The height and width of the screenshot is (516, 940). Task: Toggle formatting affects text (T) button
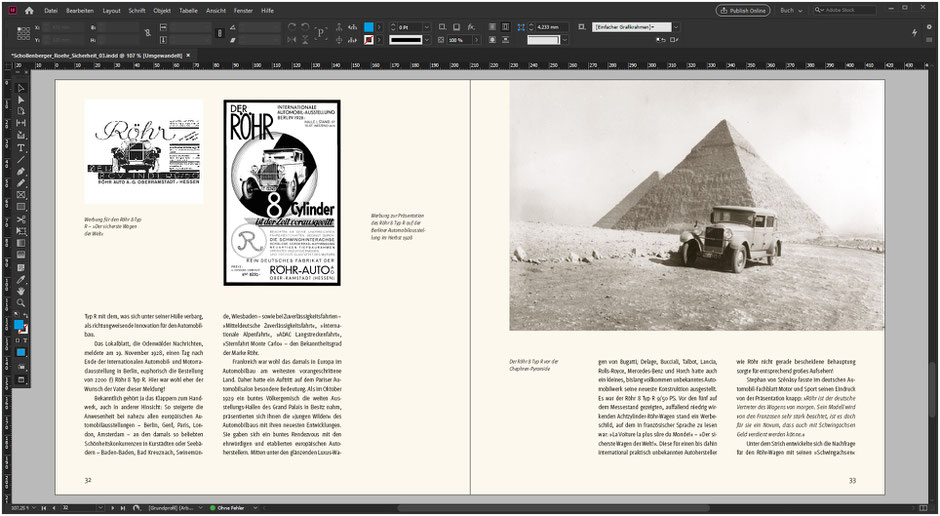pyautogui.click(x=25, y=340)
